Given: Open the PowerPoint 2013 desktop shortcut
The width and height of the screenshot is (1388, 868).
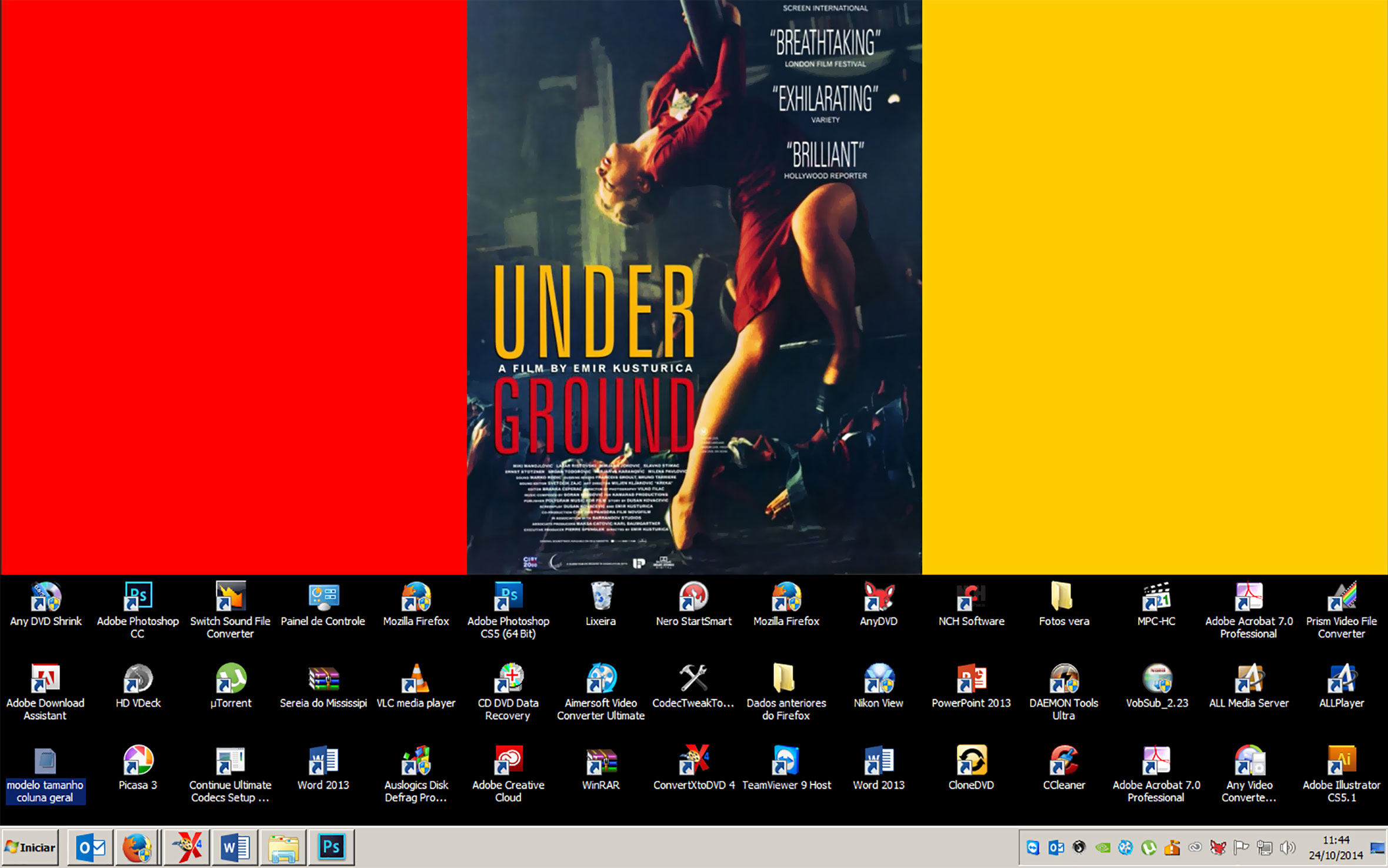Looking at the screenshot, I should [971, 679].
